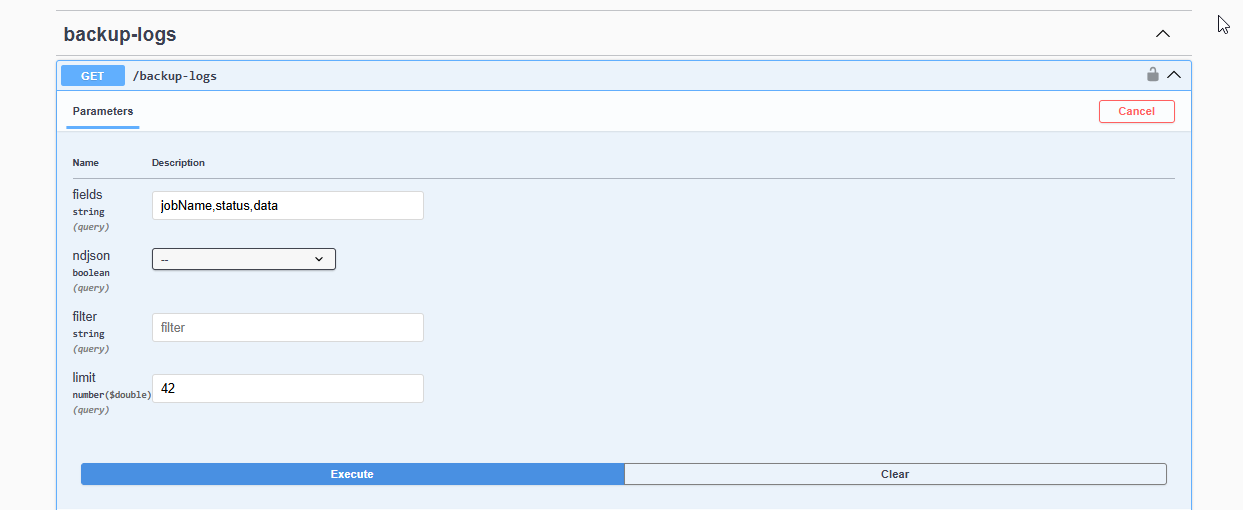
Task: Click the backup-logs section heading
Action: tap(120, 34)
